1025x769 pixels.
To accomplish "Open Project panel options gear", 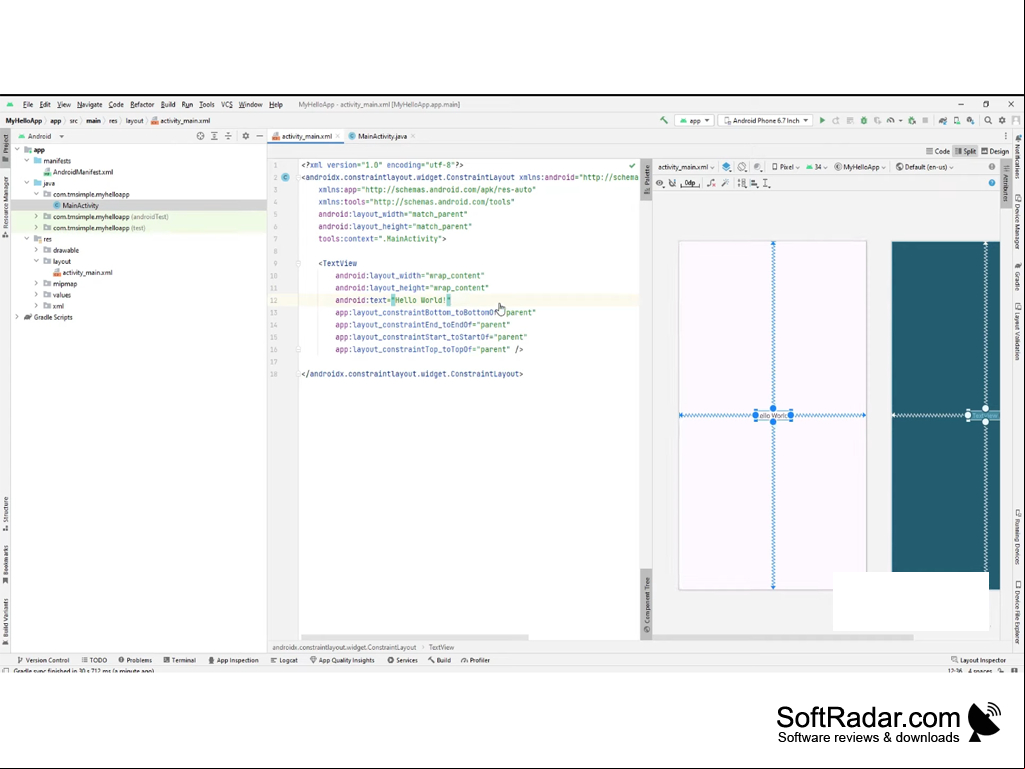I will pyautogui.click(x=246, y=136).
